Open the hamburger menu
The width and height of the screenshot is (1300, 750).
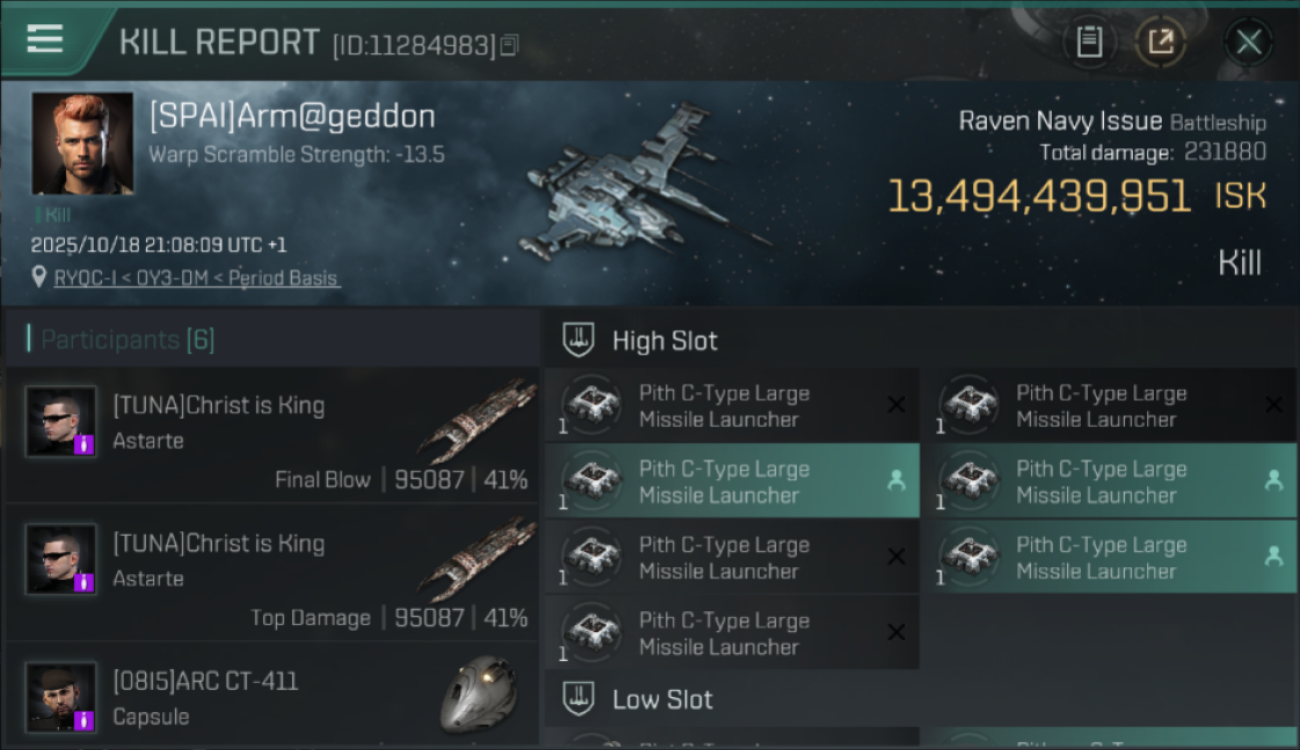pos(45,39)
